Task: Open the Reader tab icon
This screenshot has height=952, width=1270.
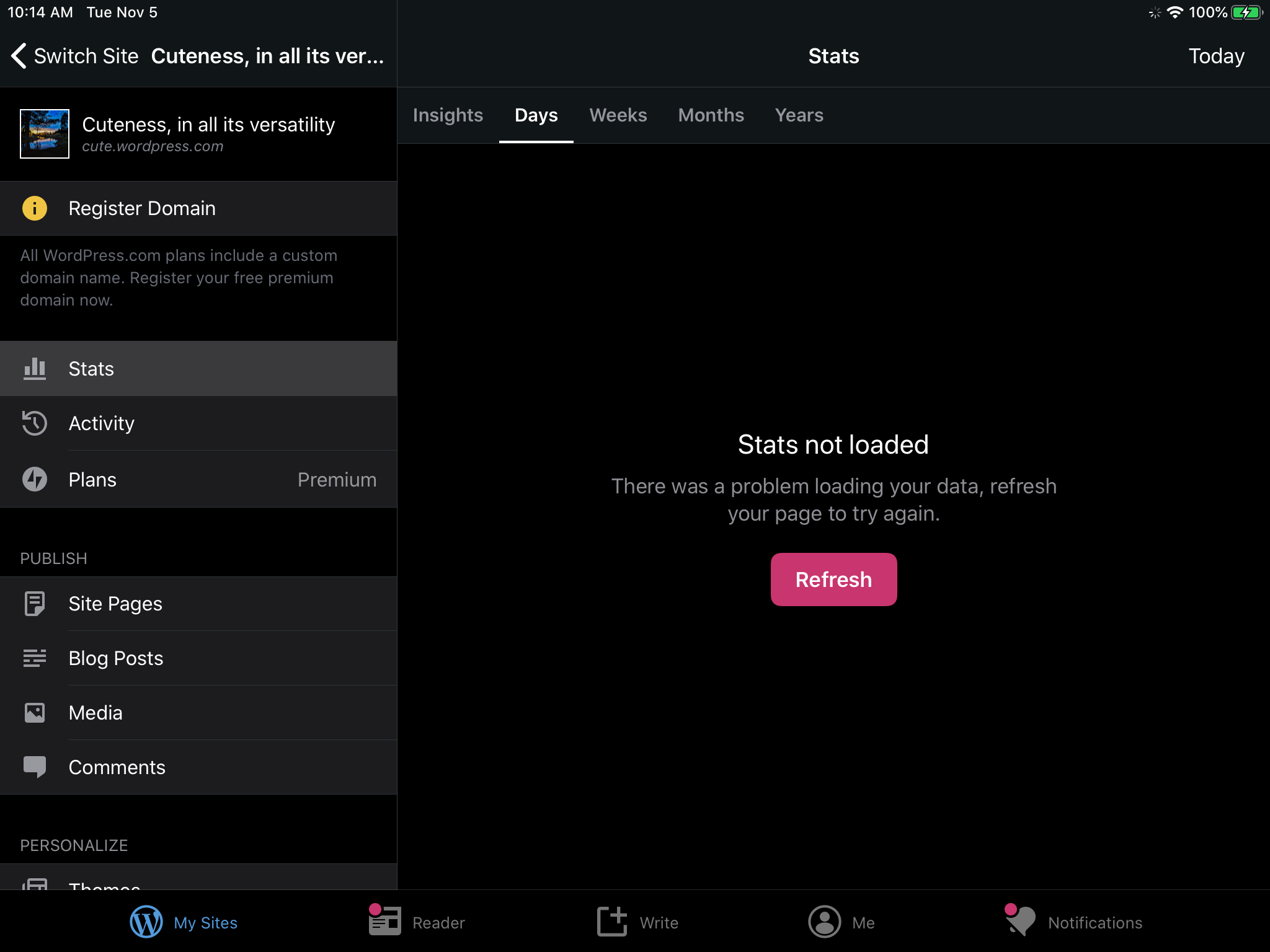Action: pos(384,922)
